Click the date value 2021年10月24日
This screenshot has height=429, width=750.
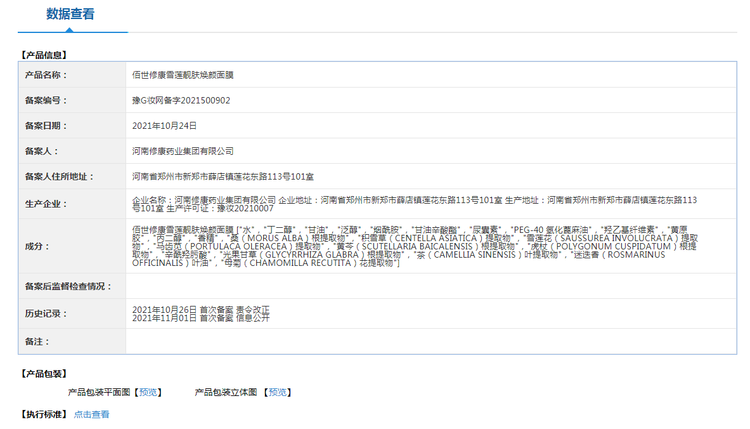[164, 126]
